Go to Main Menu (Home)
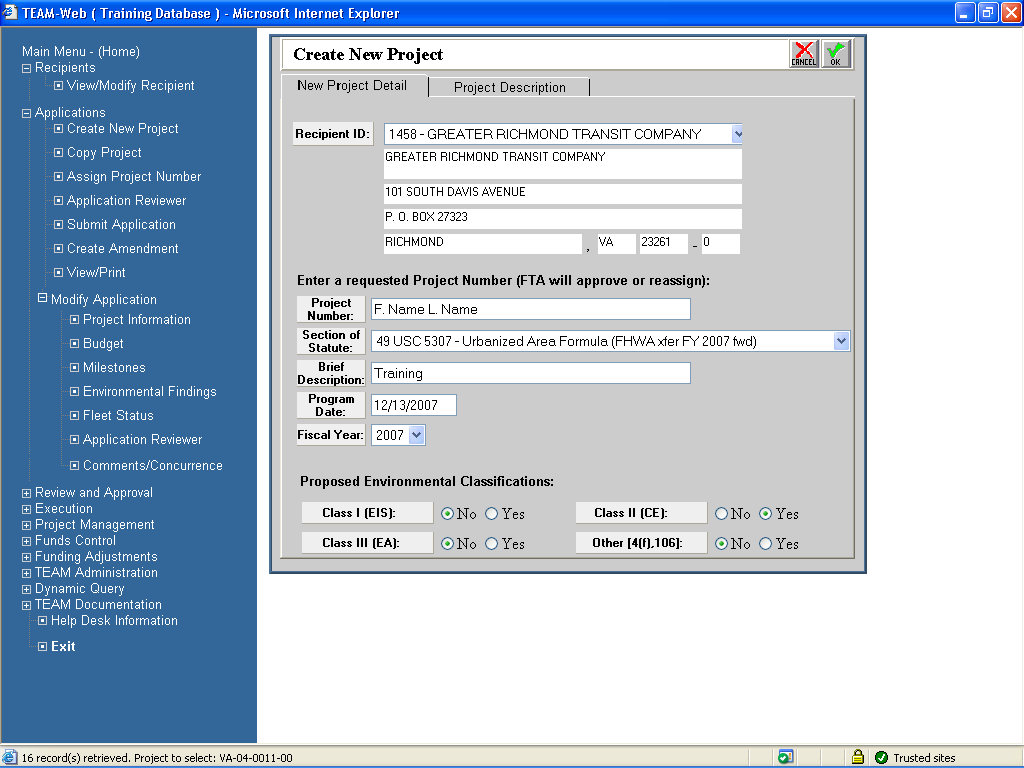1024x768 pixels. (81, 52)
